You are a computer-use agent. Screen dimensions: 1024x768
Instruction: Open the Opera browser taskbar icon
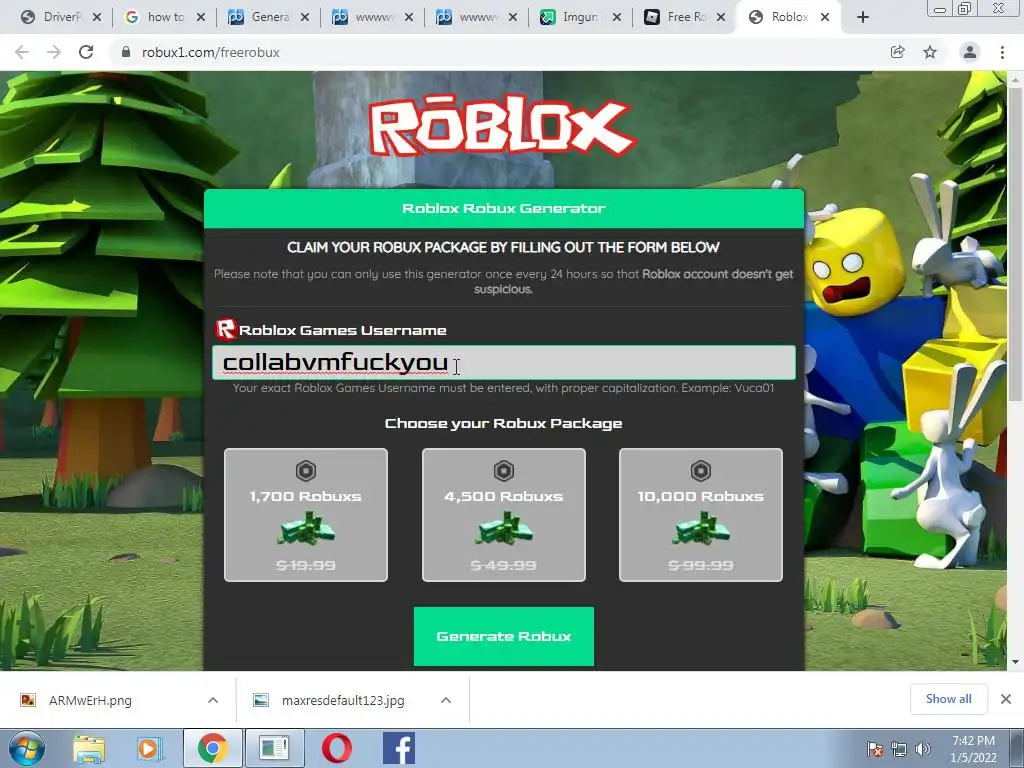[x=336, y=748]
